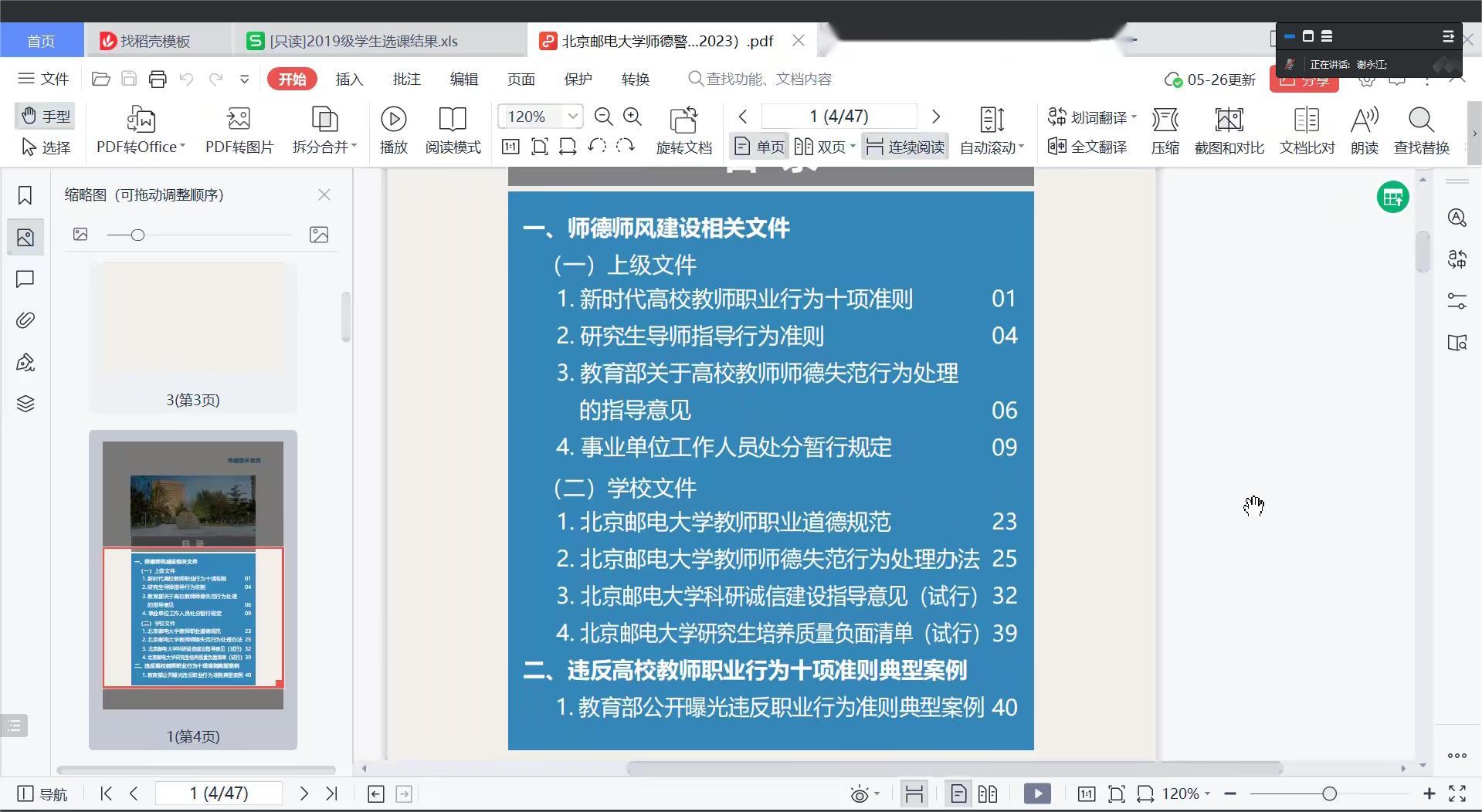Screen dimensions: 1482x812
Task: Click the green spreadsheet floating button
Action: (1392, 198)
